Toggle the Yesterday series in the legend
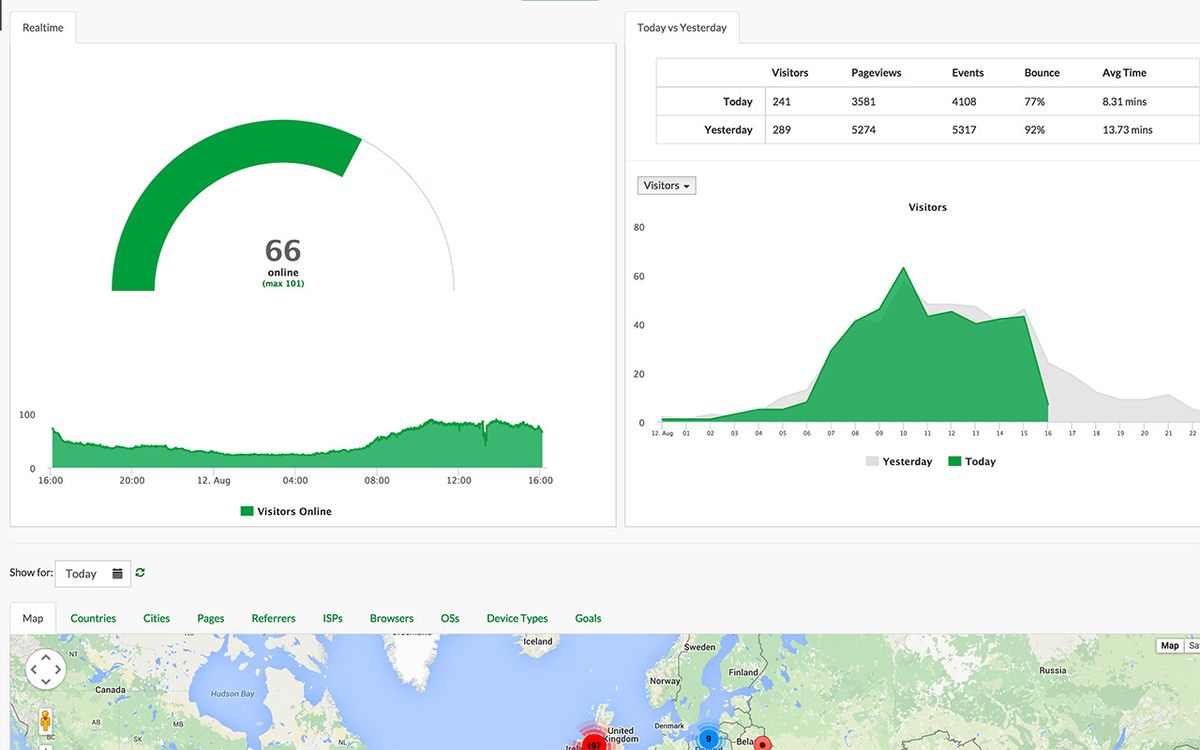Viewport: 1200px width, 750px height. point(898,461)
